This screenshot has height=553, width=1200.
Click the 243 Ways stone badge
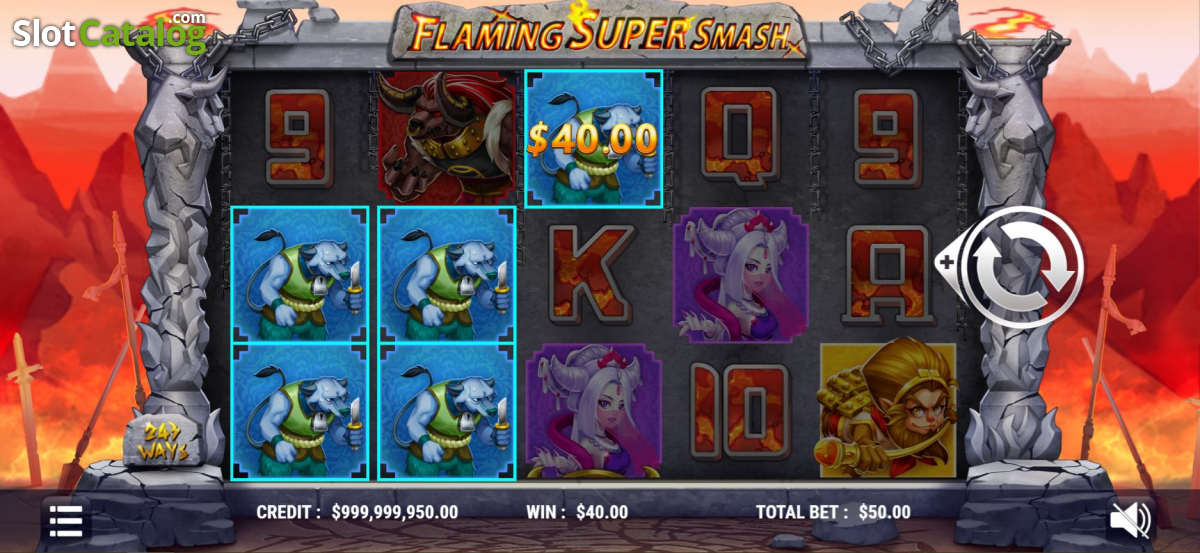pyautogui.click(x=162, y=441)
